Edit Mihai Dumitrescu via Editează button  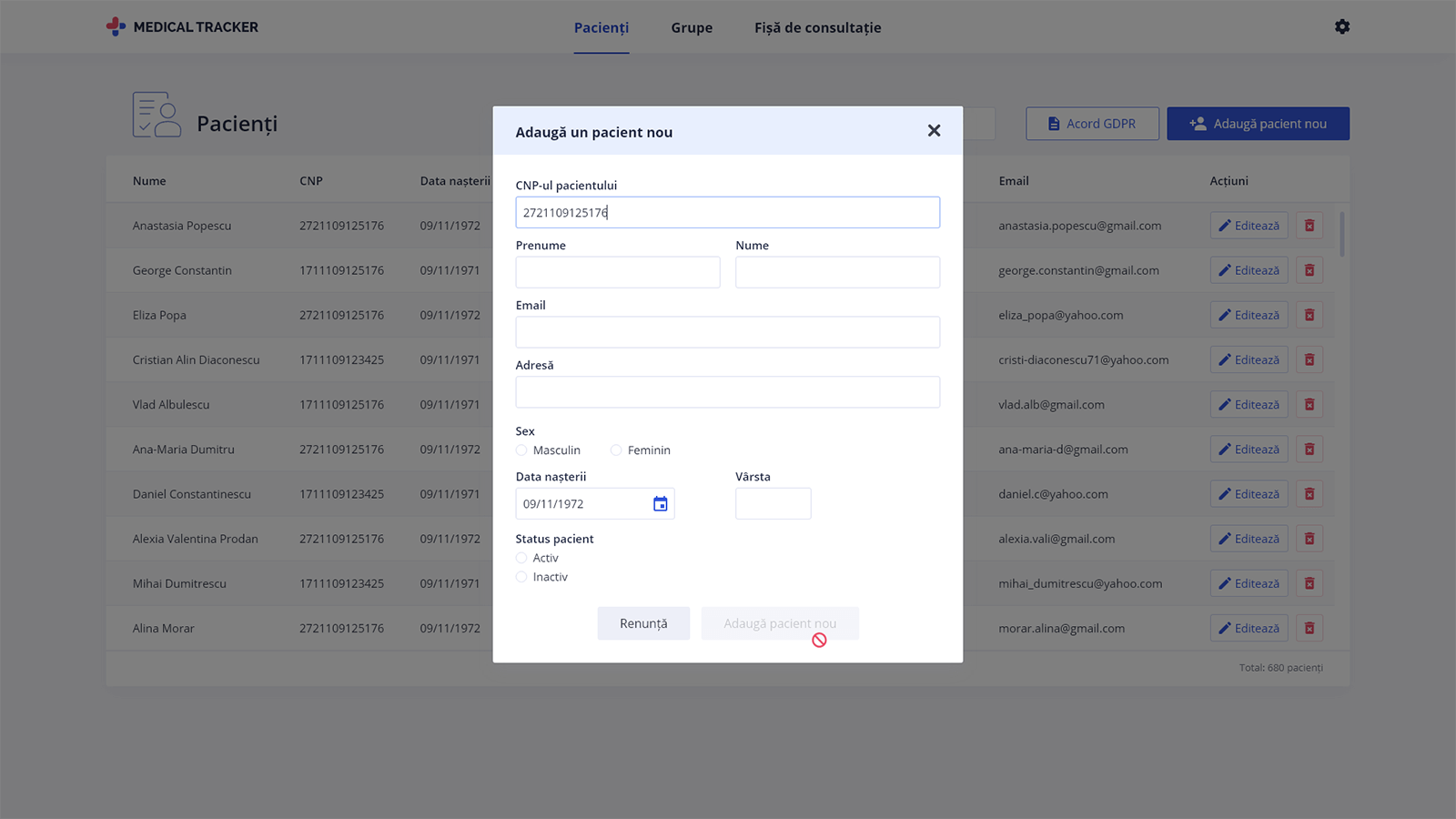tap(1249, 583)
